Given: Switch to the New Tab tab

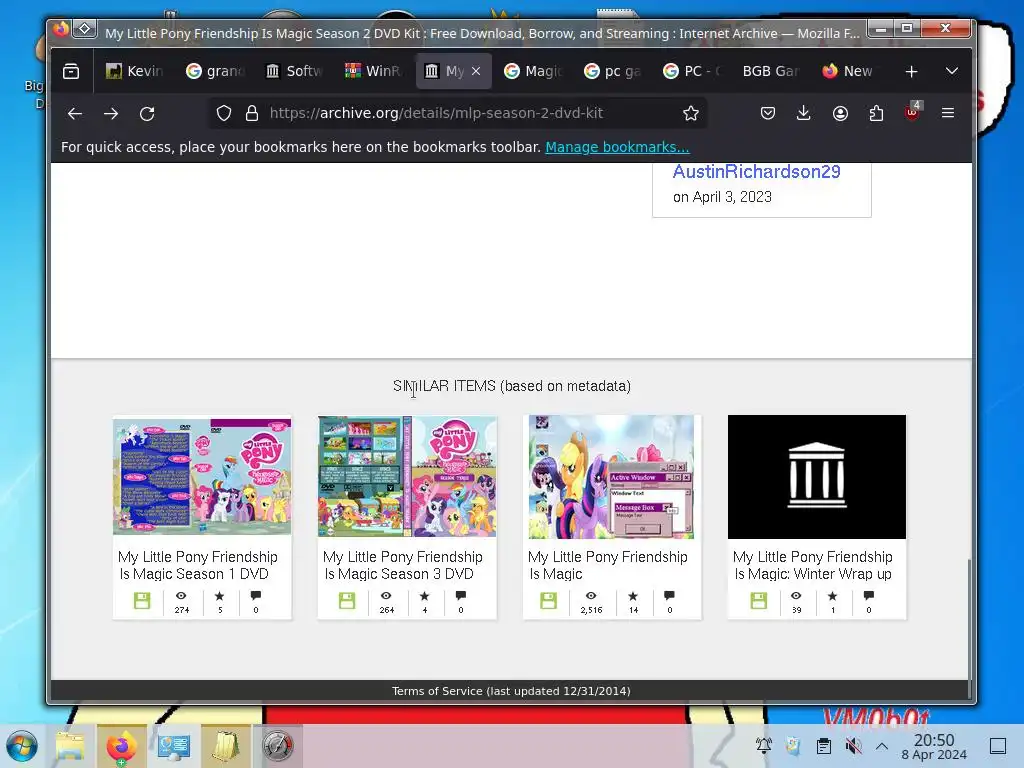Looking at the screenshot, I should tap(849, 71).
